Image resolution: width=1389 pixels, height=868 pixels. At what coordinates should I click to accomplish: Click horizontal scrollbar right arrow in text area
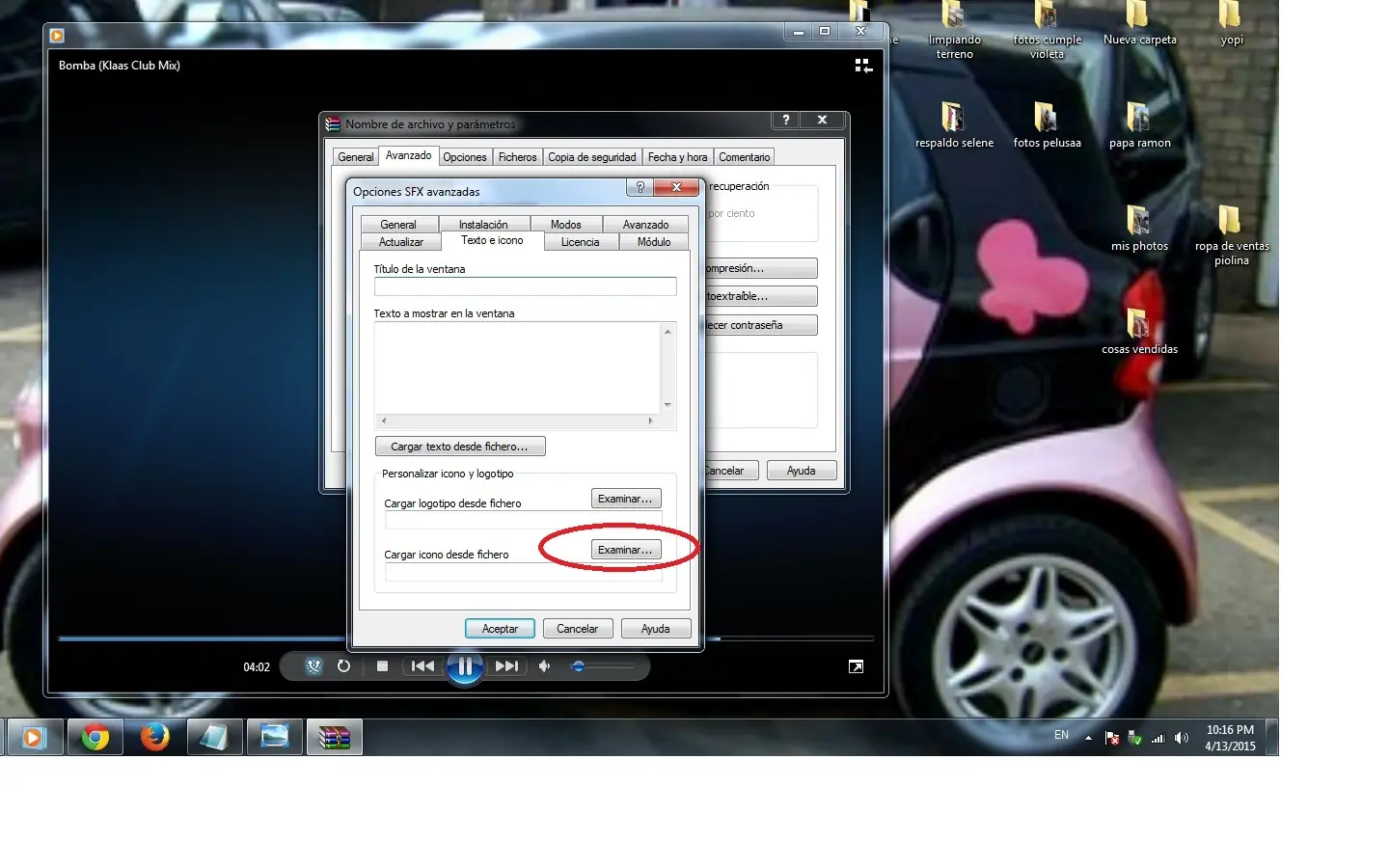650,420
